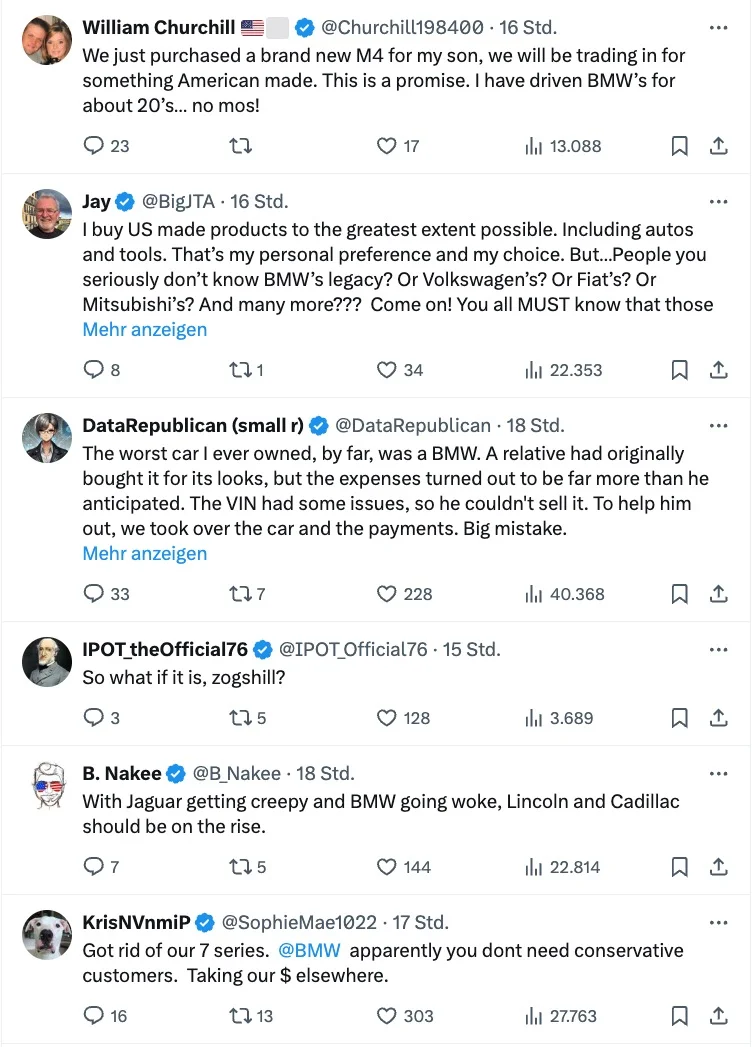The width and height of the screenshot is (753, 1047).
Task: Like DataRepublican's tweet about BMW
Action: click(388, 594)
